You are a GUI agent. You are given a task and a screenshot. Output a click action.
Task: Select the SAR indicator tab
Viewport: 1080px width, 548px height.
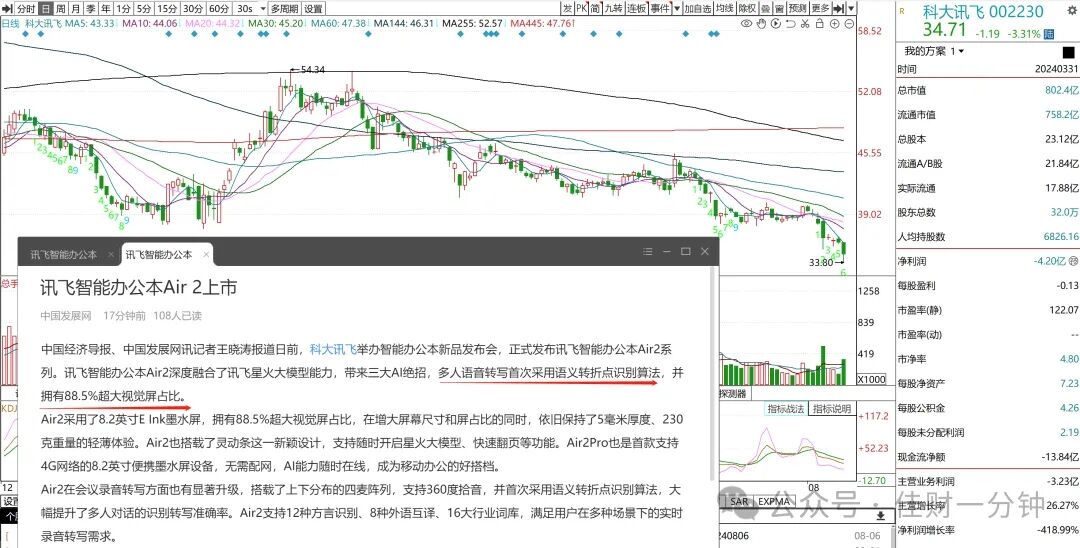tap(739, 501)
